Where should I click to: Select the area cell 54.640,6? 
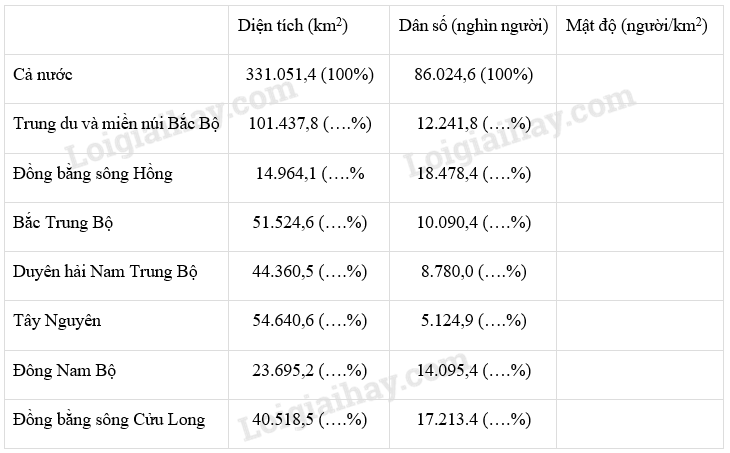click(309, 321)
